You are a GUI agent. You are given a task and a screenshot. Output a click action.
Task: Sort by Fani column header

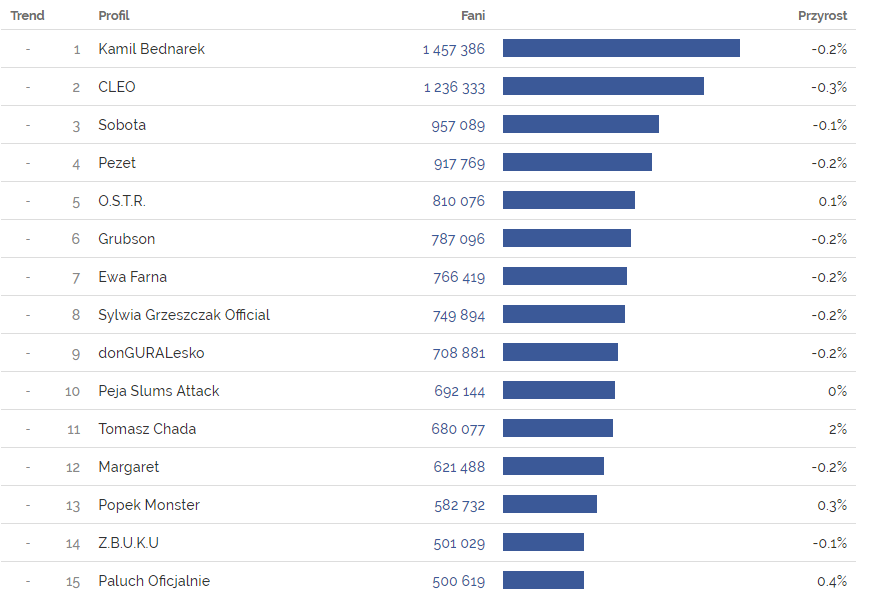point(473,16)
